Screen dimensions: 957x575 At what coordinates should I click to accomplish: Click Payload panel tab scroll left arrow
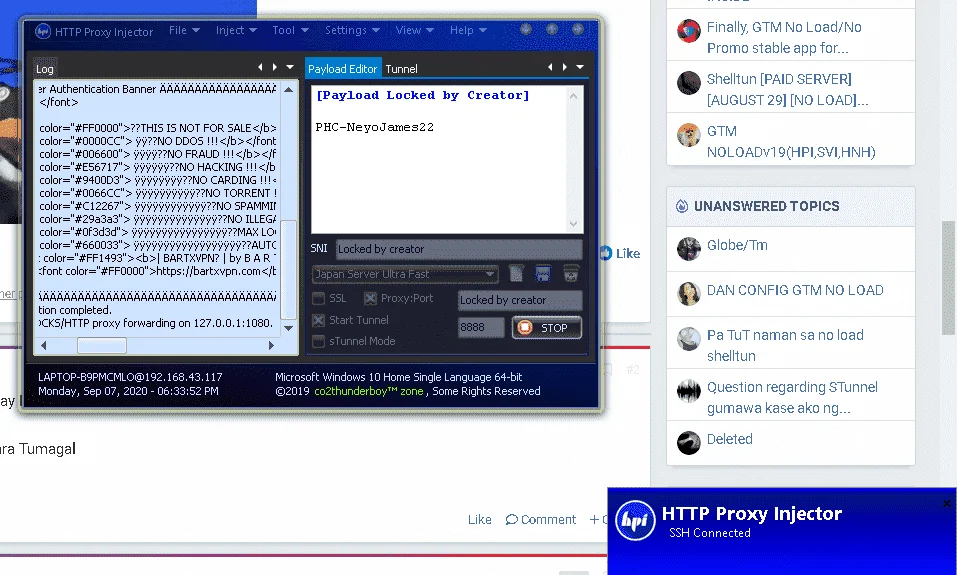click(x=551, y=67)
